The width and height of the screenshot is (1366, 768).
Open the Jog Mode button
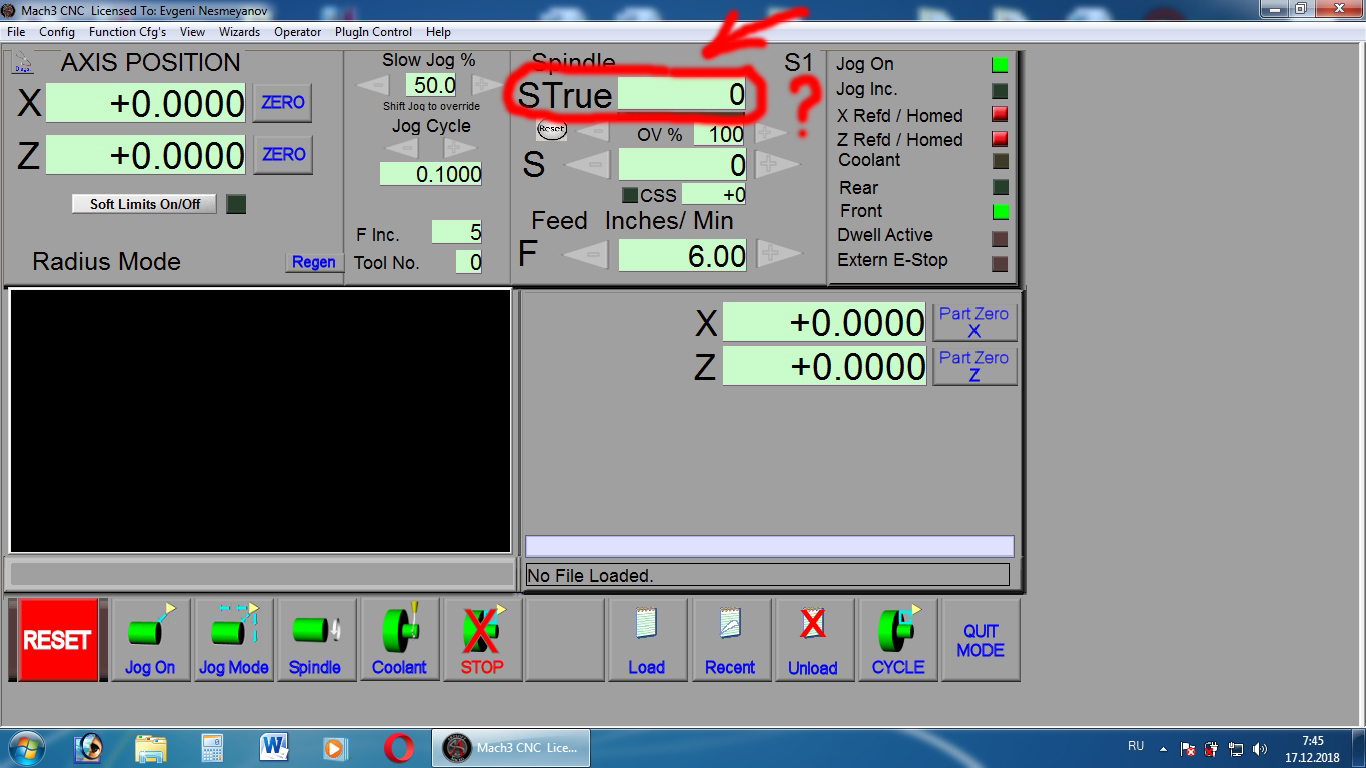click(233, 640)
